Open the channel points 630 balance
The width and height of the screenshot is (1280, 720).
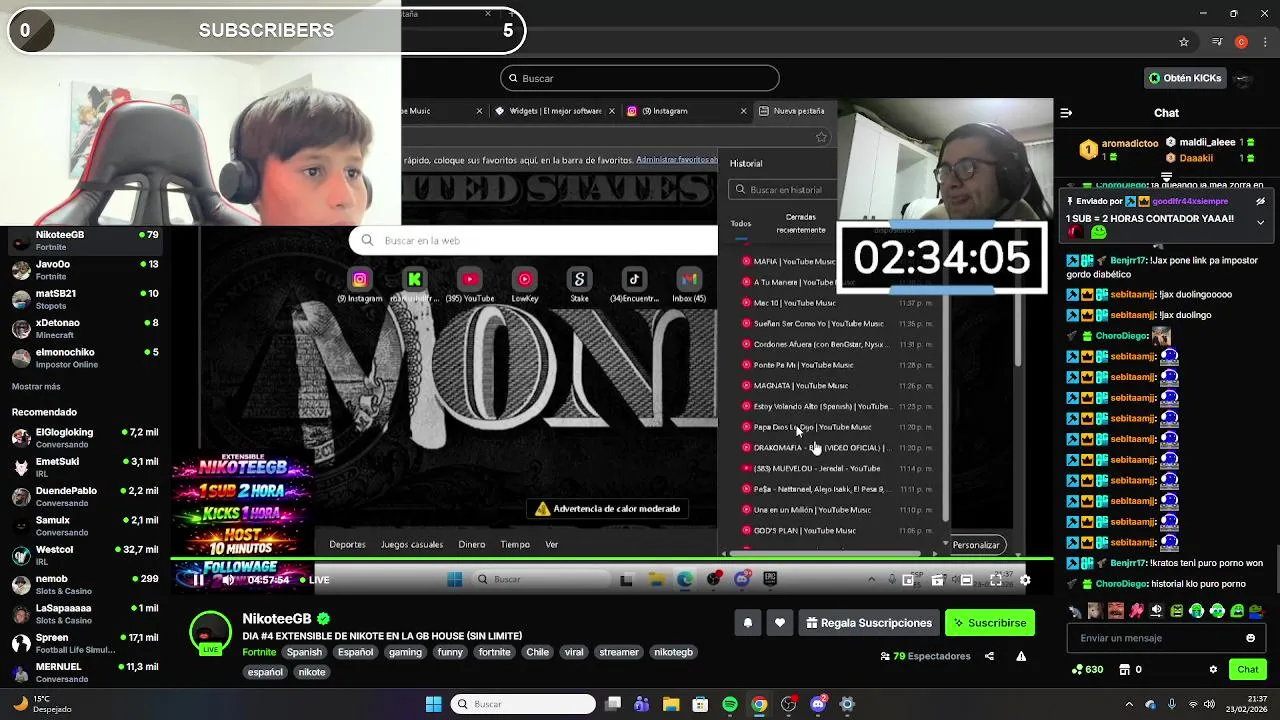coord(1087,669)
